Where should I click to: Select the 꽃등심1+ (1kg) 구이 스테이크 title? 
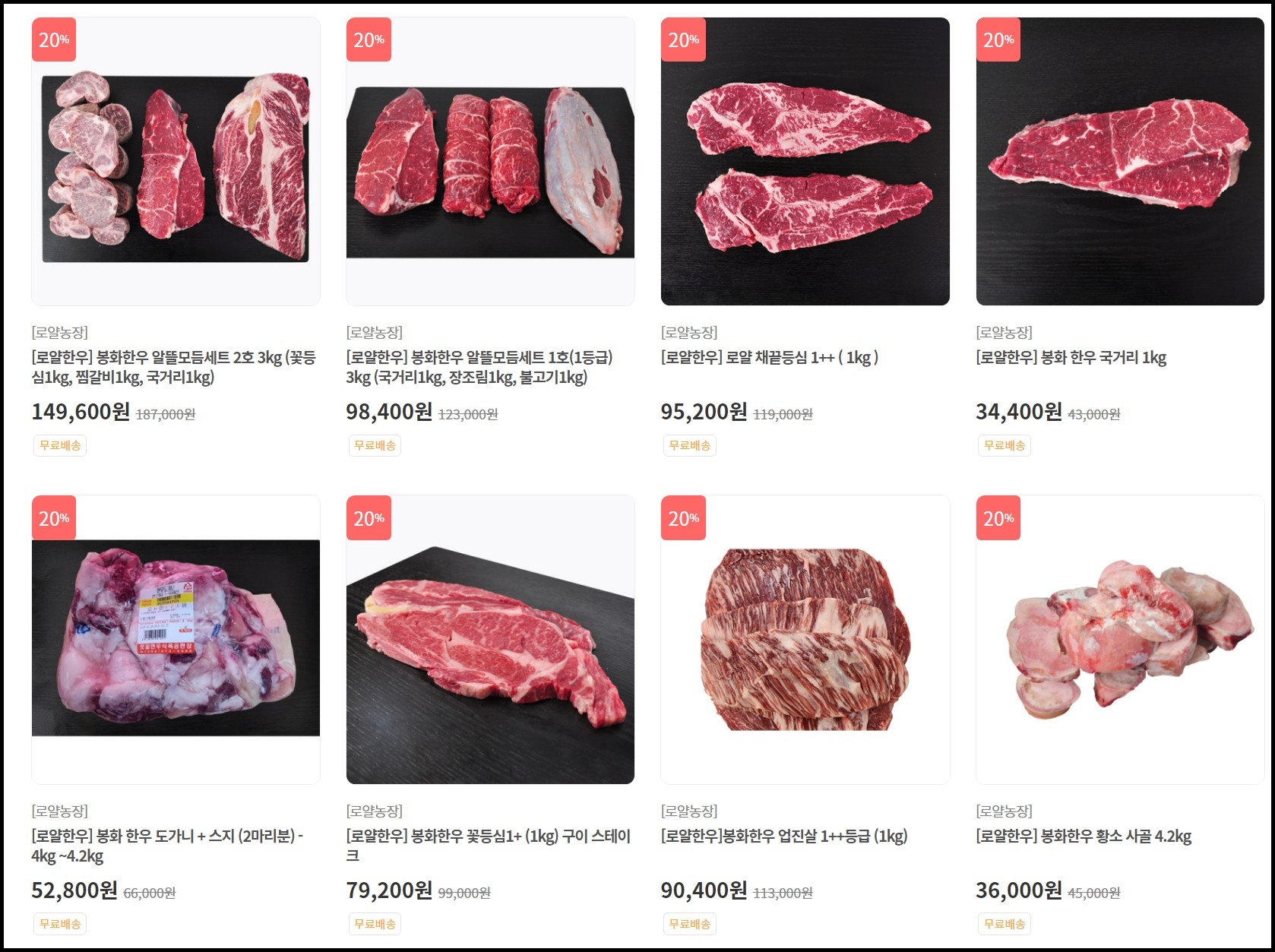[x=489, y=846]
